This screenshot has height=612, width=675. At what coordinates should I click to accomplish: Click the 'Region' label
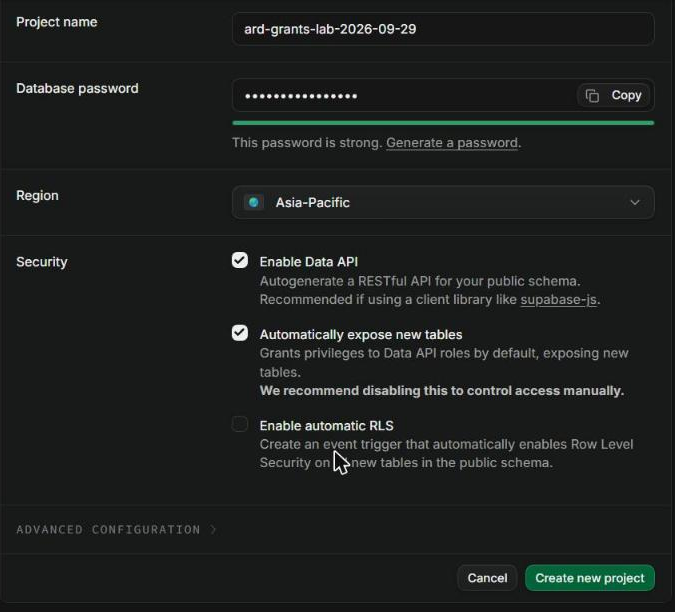37,195
